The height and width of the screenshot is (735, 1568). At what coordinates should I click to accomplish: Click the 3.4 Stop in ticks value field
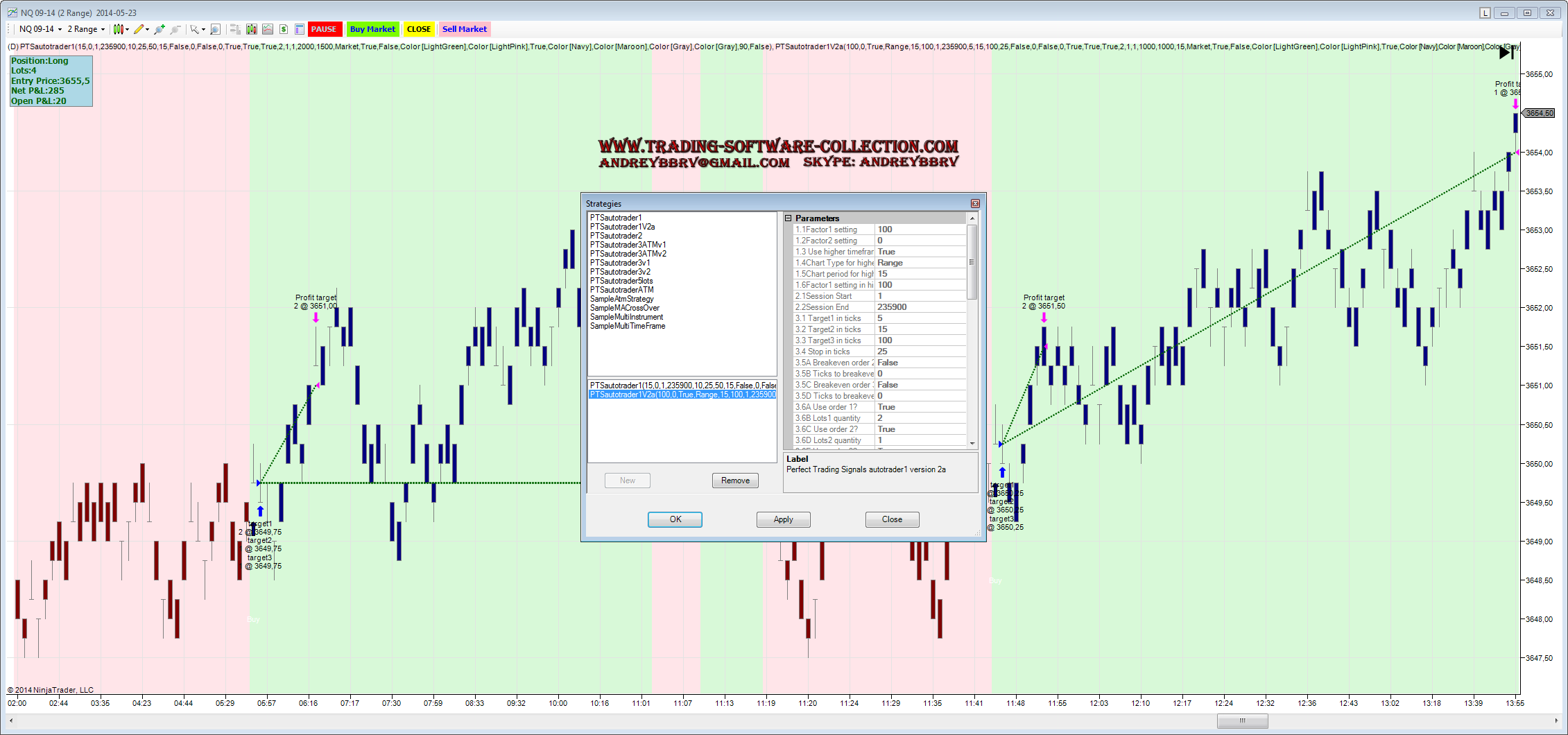click(920, 352)
